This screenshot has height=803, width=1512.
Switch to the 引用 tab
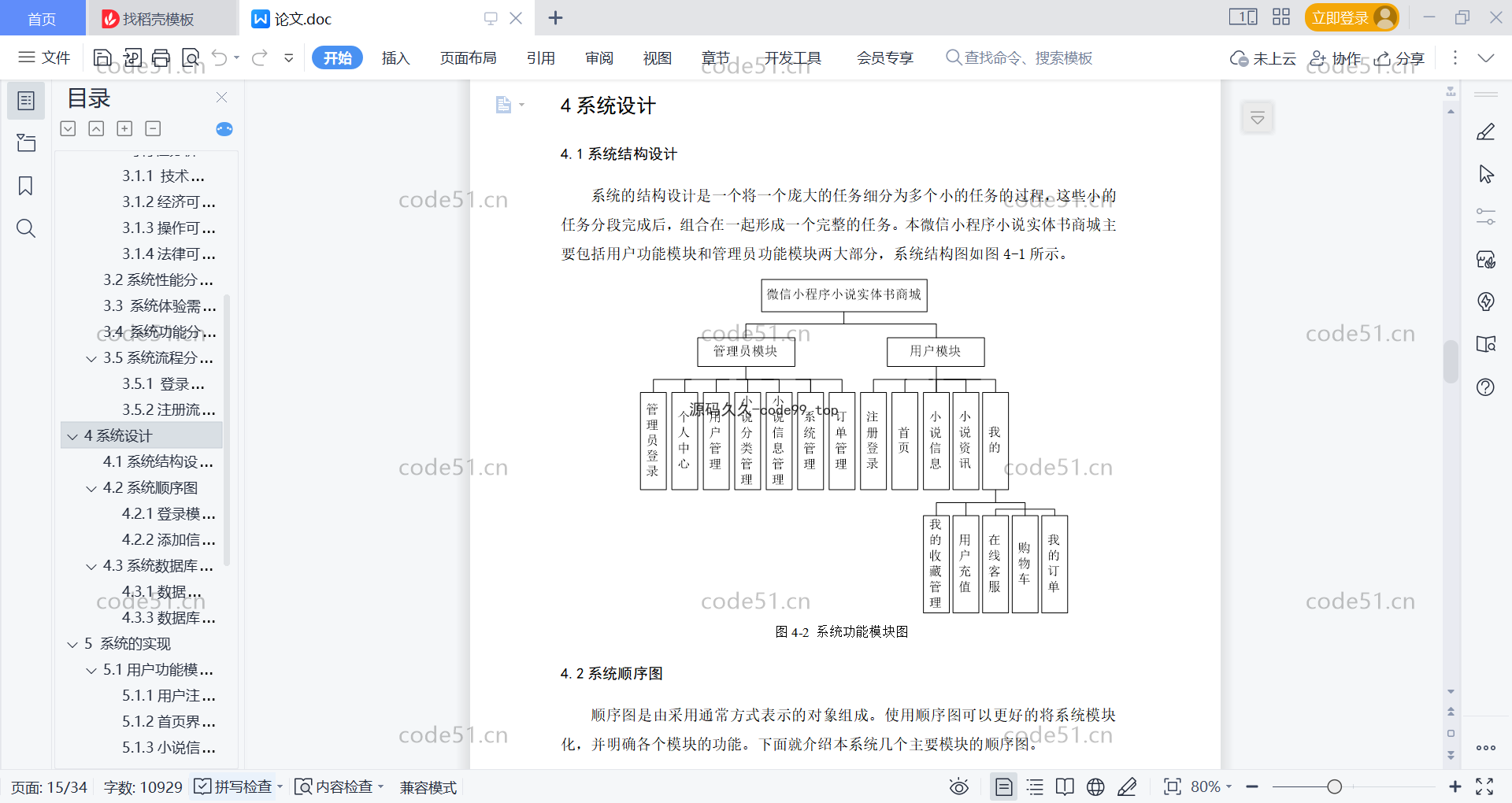[x=540, y=57]
